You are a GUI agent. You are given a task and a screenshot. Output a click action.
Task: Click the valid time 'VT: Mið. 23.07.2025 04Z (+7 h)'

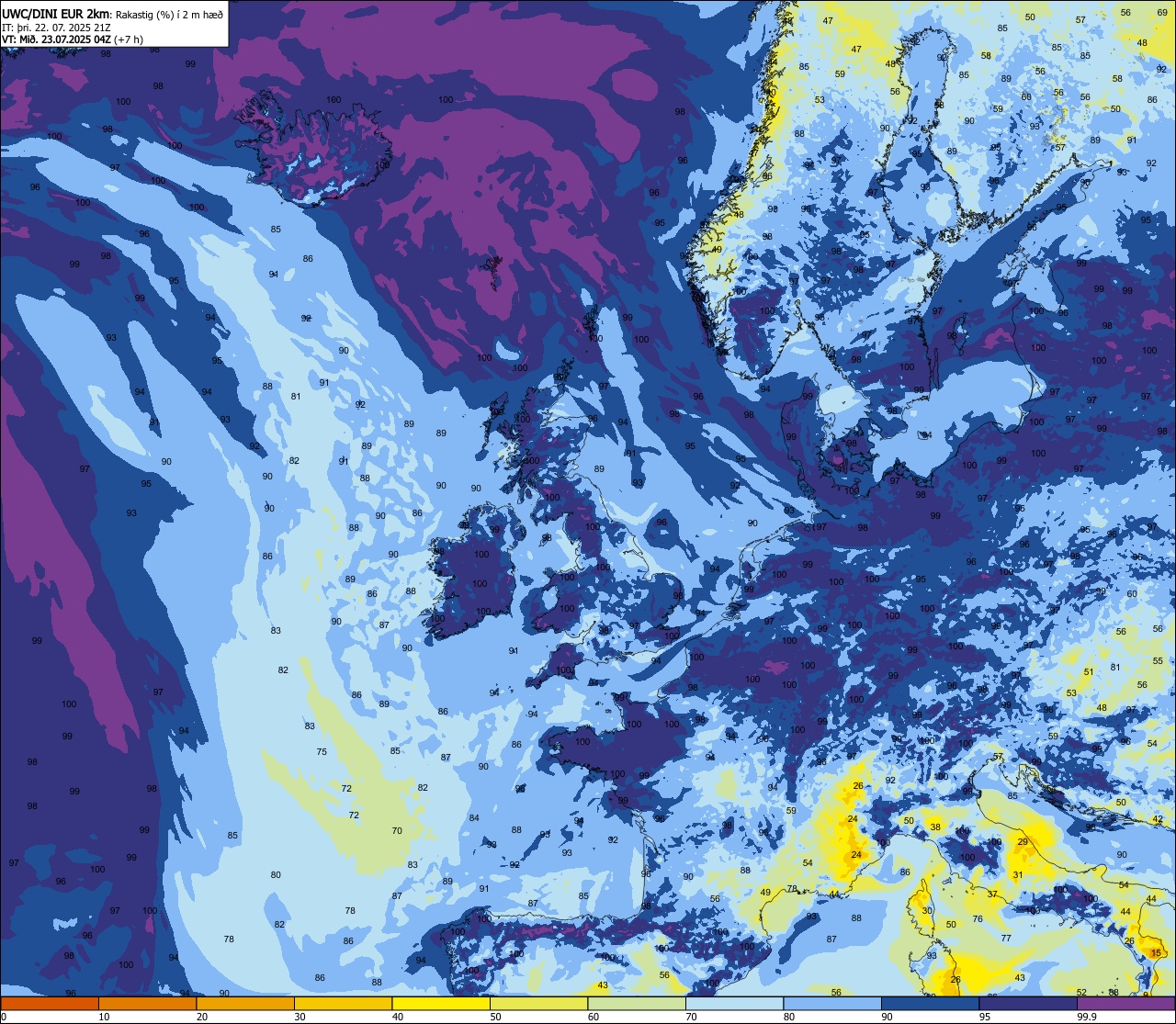[x=73, y=39]
